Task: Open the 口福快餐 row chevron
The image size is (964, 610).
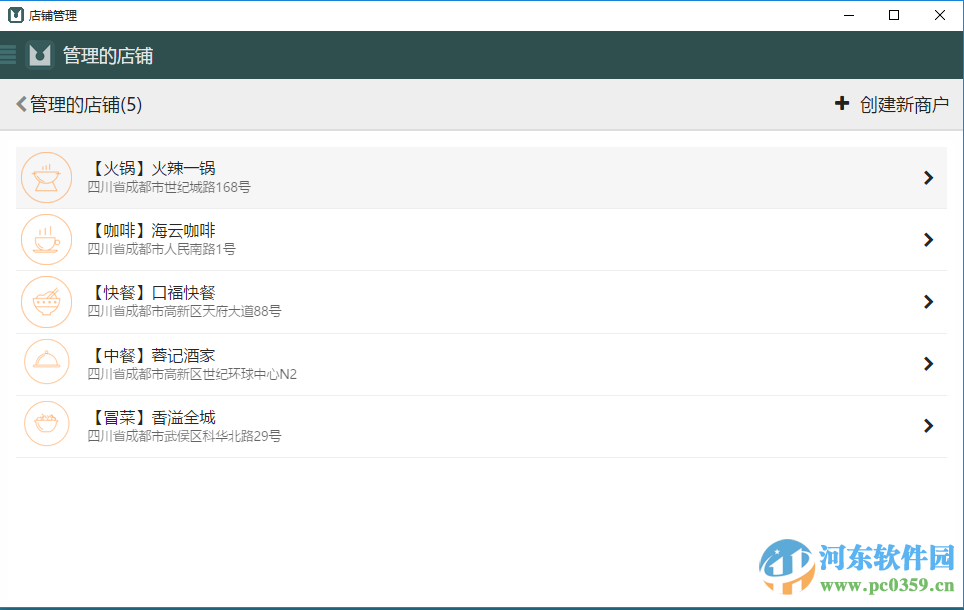Action: [928, 302]
